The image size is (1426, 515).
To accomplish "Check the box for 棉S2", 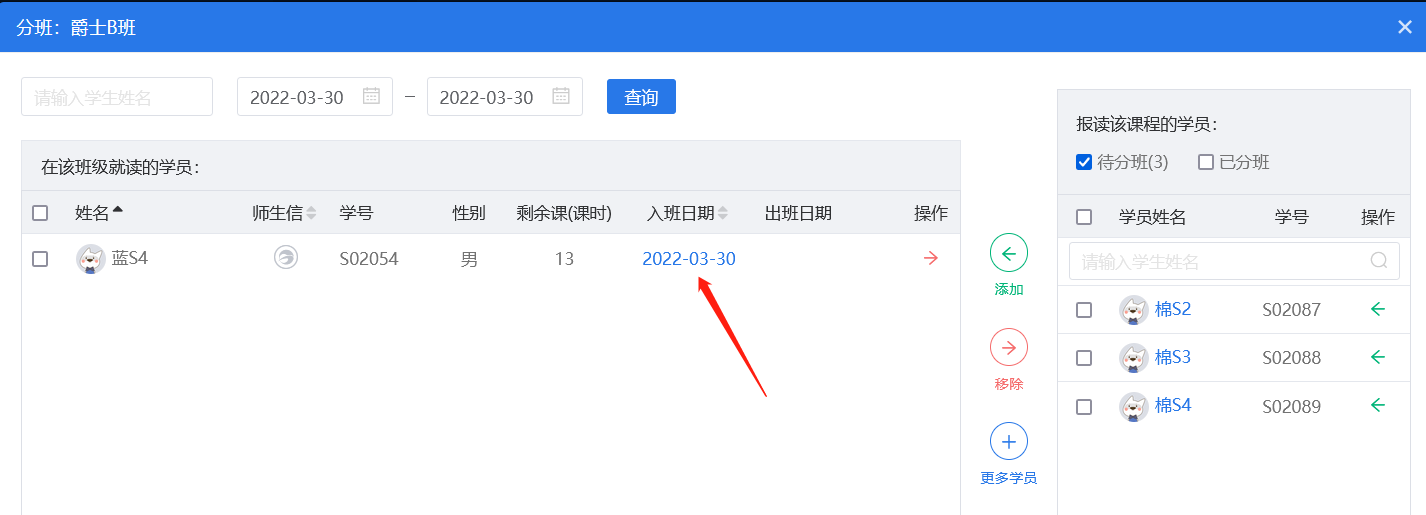I will (1084, 310).
